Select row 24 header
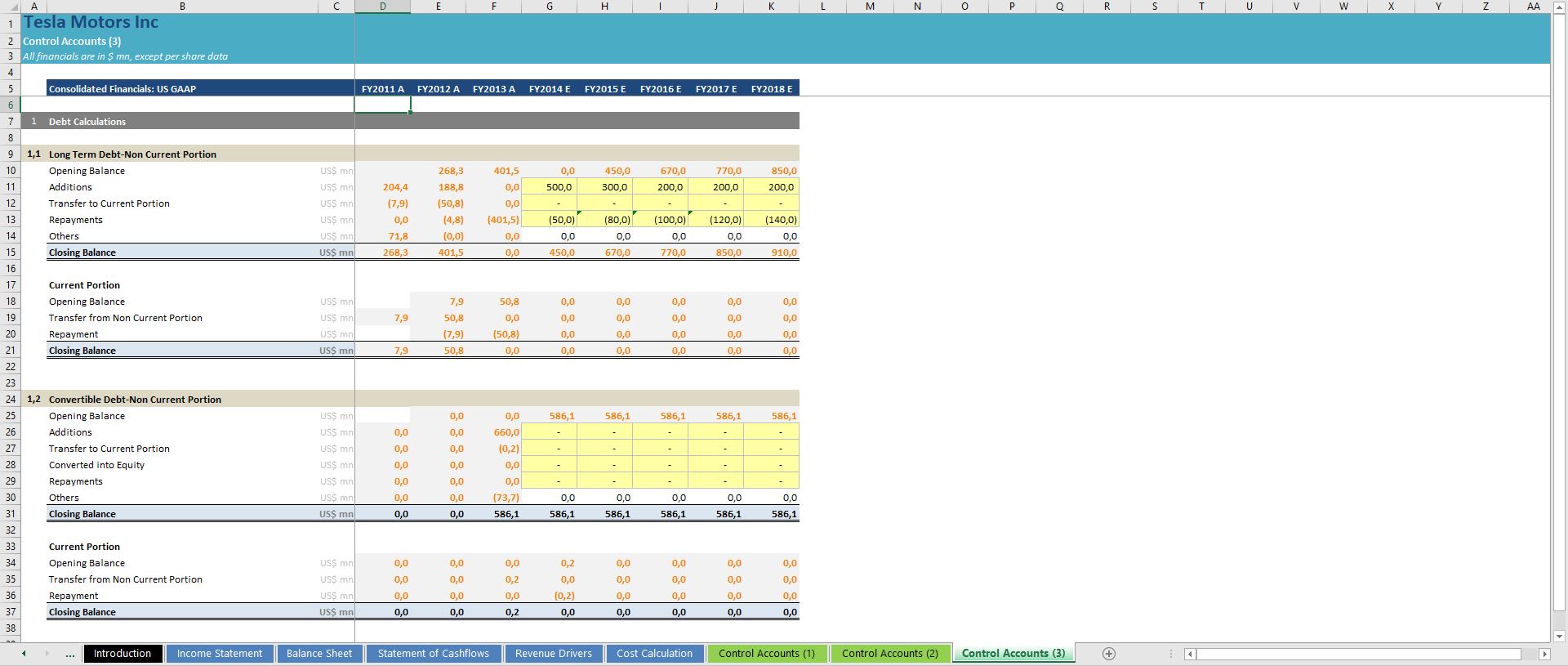This screenshot has width=1568, height=666. tap(11, 400)
